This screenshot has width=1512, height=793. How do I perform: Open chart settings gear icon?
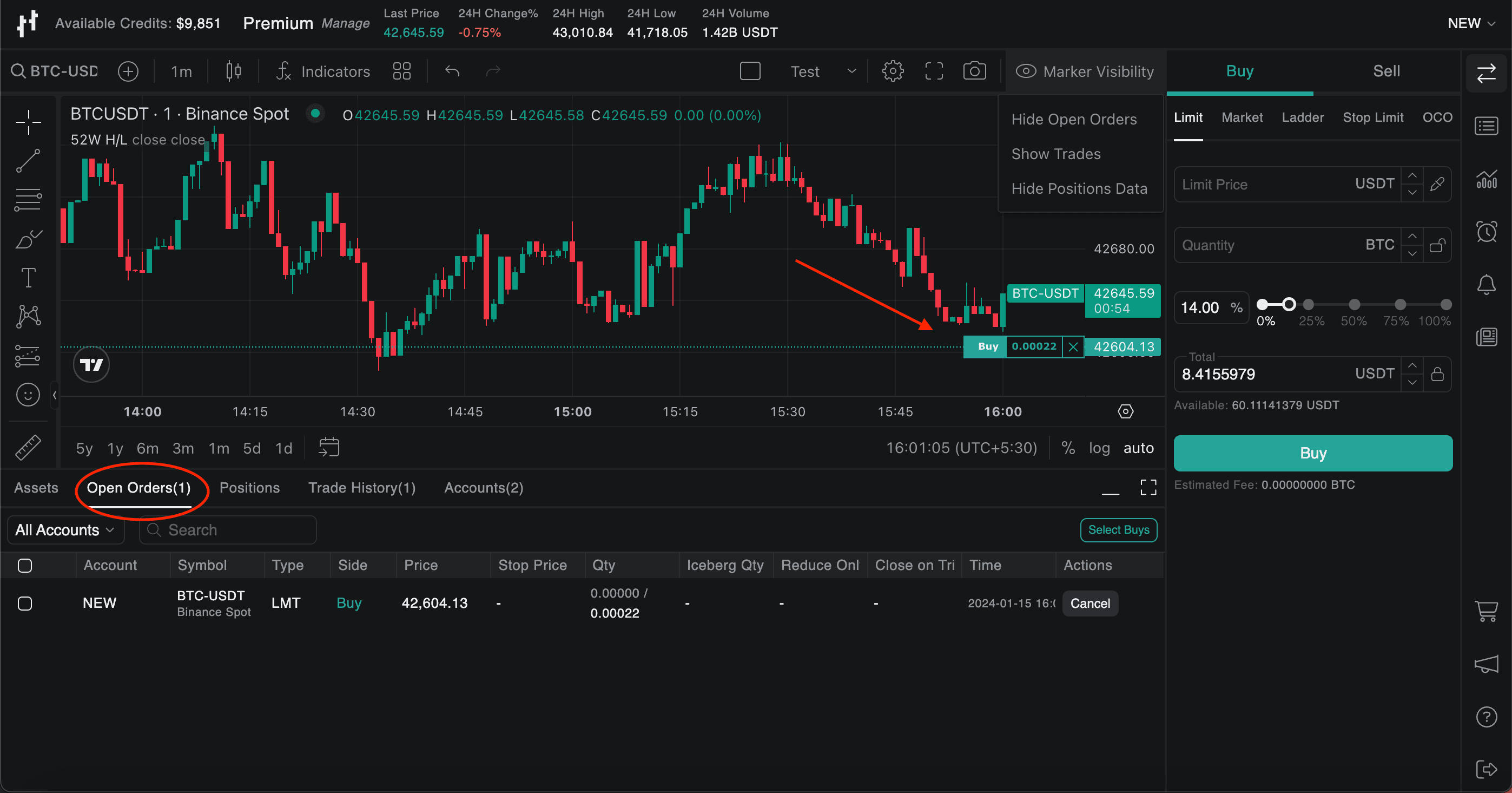coord(892,71)
